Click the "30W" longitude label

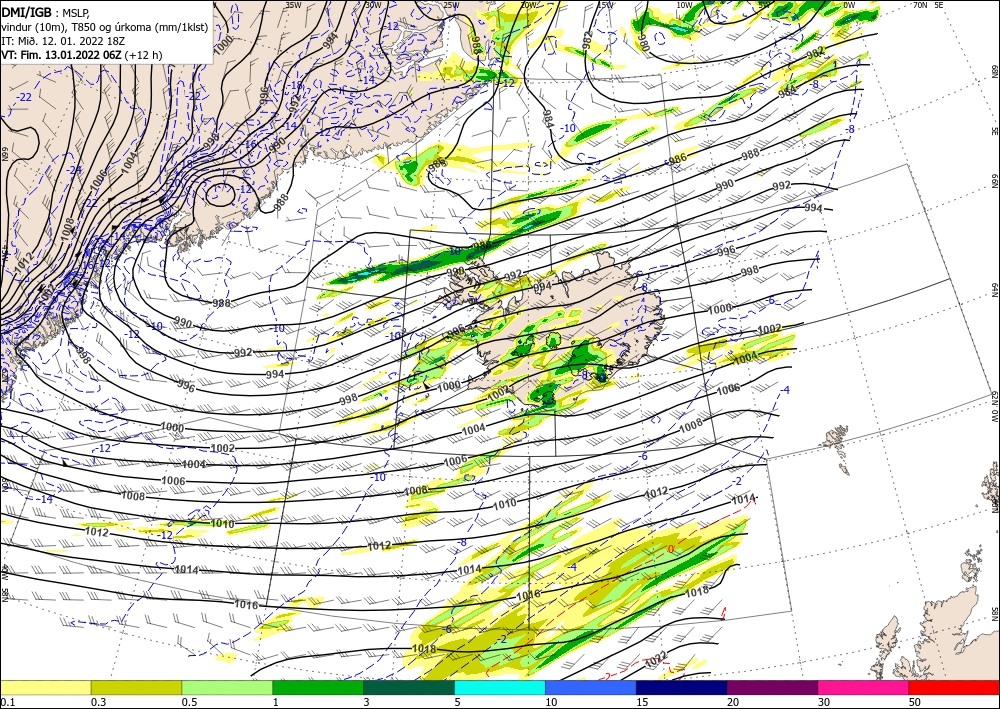[x=373, y=5]
